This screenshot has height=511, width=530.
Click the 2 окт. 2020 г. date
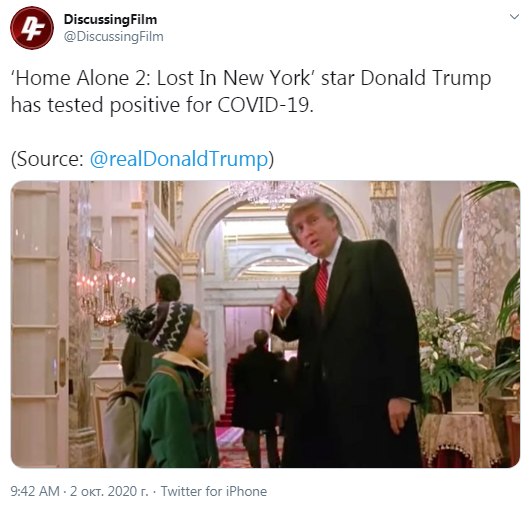pyautogui.click(x=109, y=491)
